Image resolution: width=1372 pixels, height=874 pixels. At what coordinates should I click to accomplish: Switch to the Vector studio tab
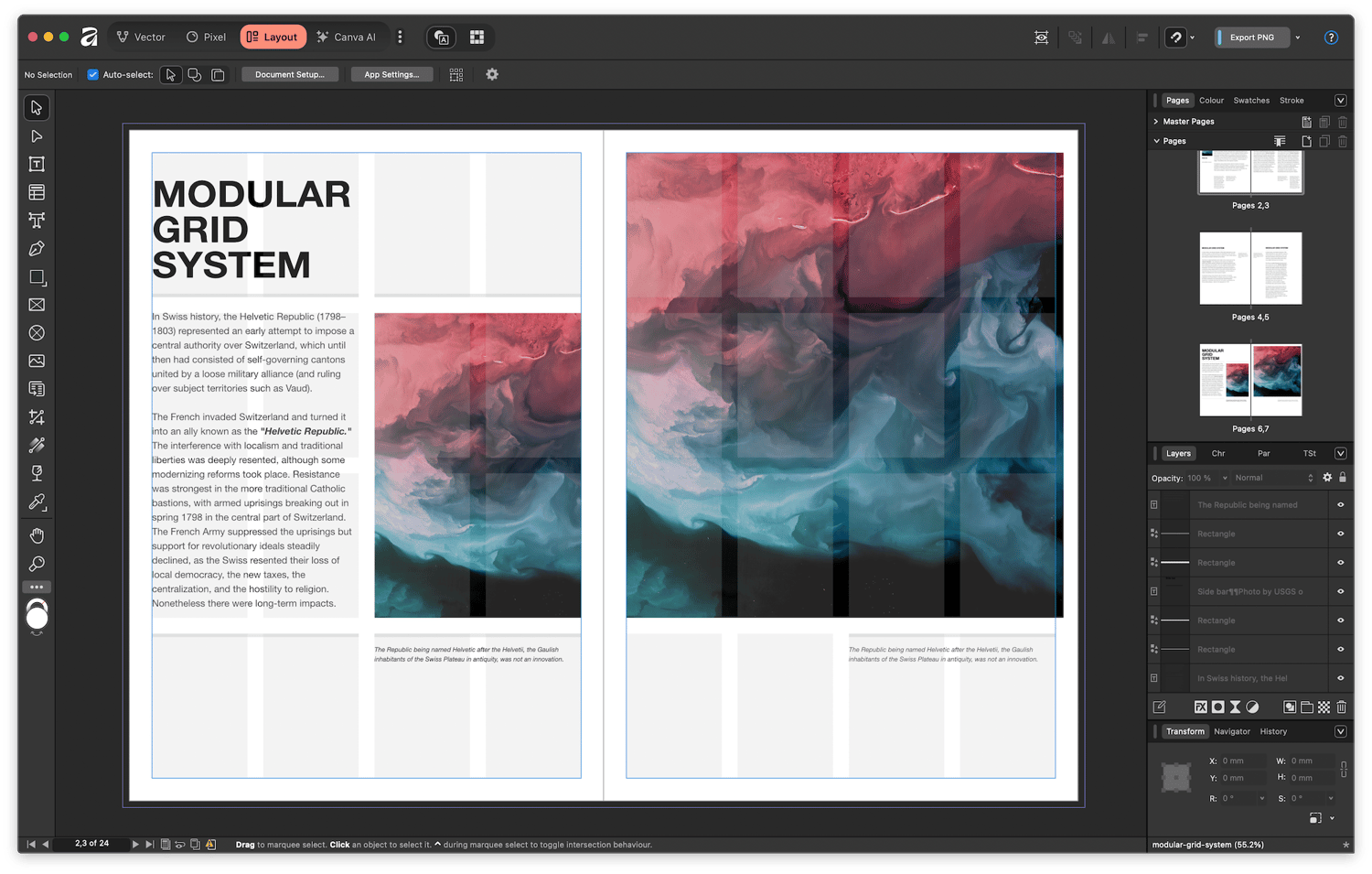[x=141, y=38]
